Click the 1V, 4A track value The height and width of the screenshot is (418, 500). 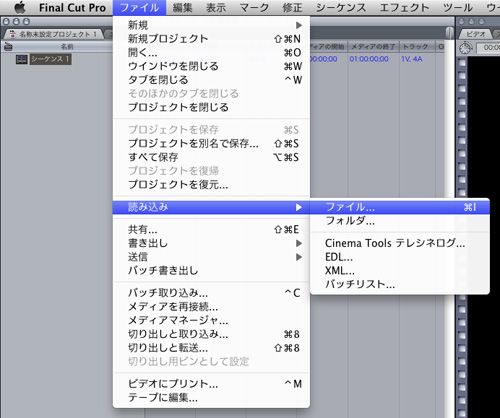[x=412, y=59]
